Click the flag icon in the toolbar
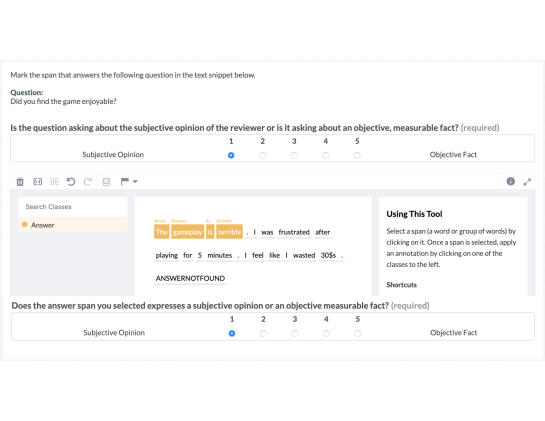545x421 pixels. (x=125, y=181)
